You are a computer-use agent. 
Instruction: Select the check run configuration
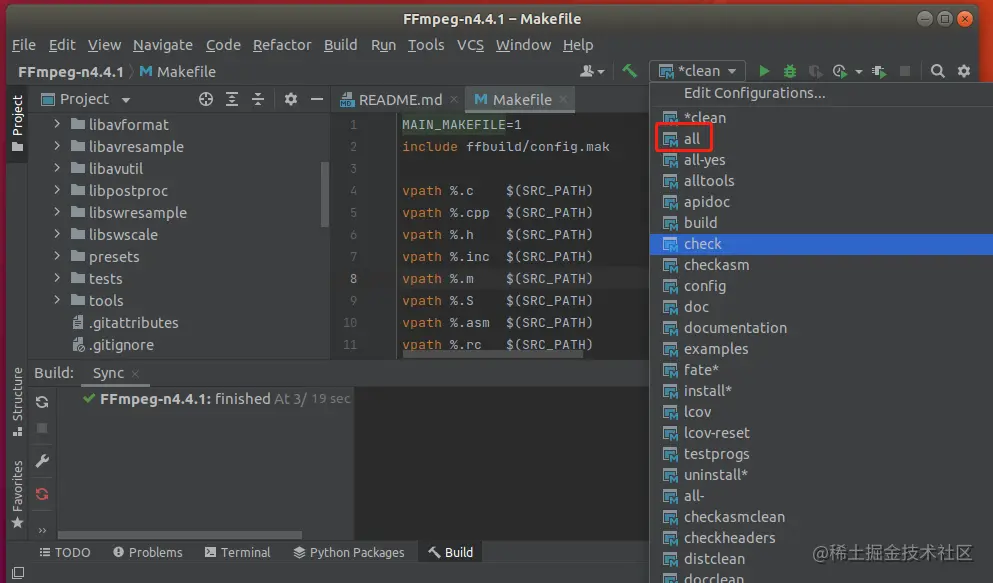click(x=821, y=244)
